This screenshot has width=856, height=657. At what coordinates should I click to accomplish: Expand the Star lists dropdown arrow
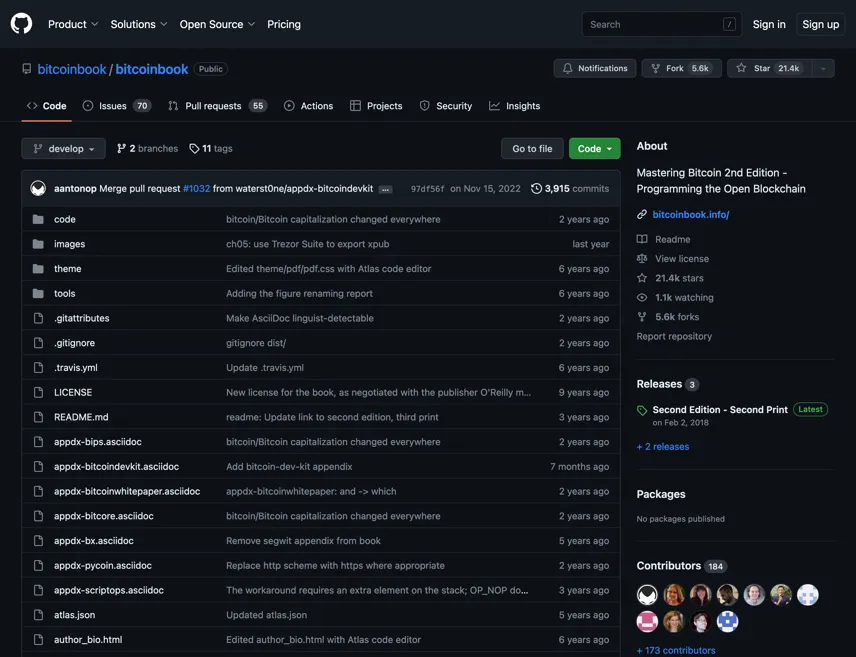click(x=823, y=68)
